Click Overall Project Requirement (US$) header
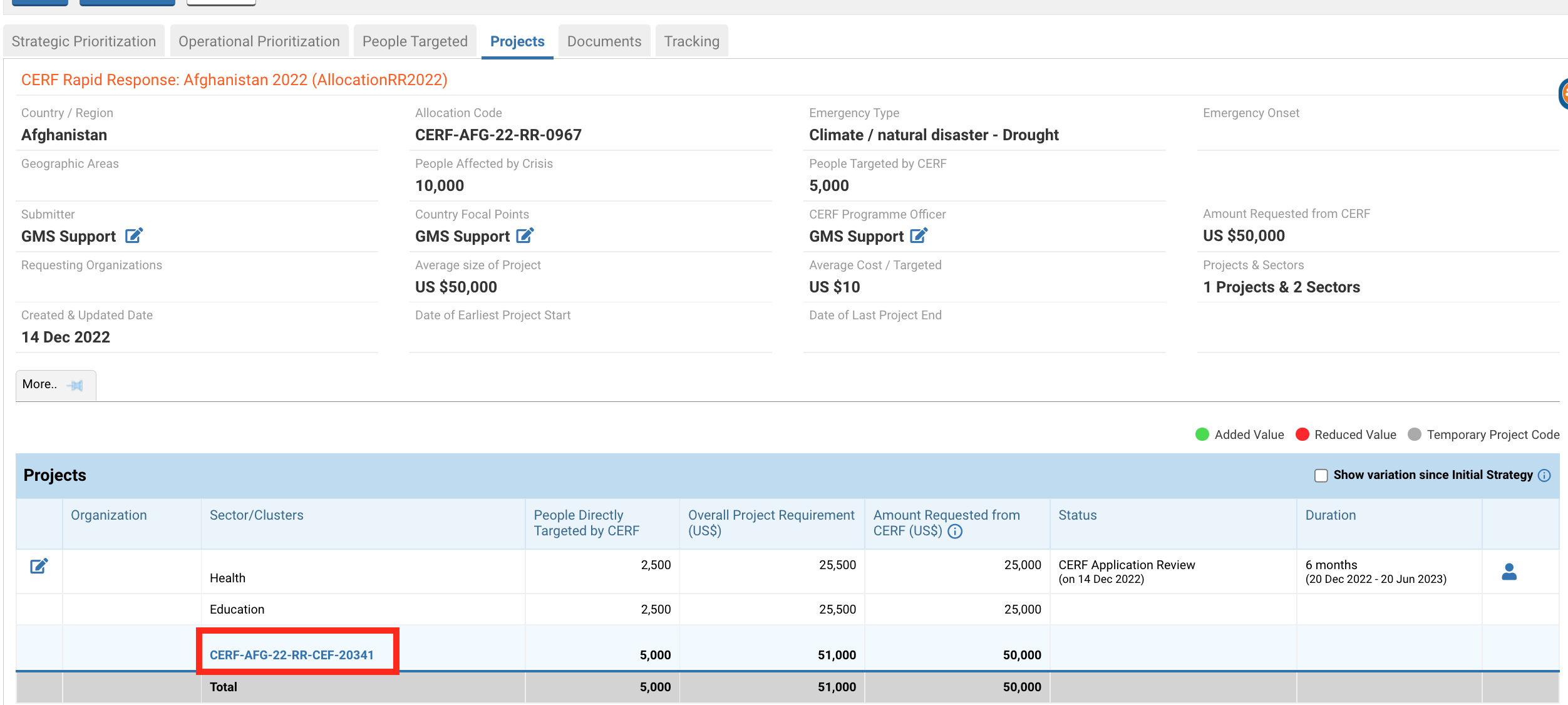Image resolution: width=1568 pixels, height=705 pixels. [x=771, y=523]
